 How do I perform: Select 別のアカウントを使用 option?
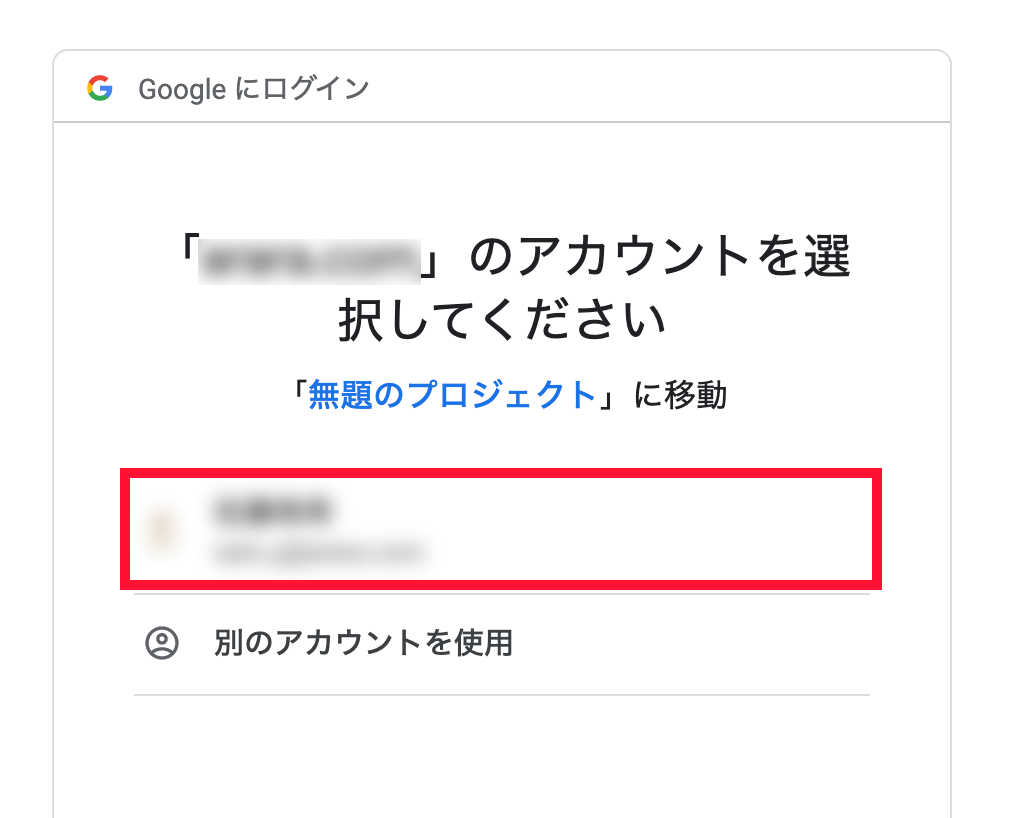point(501,643)
